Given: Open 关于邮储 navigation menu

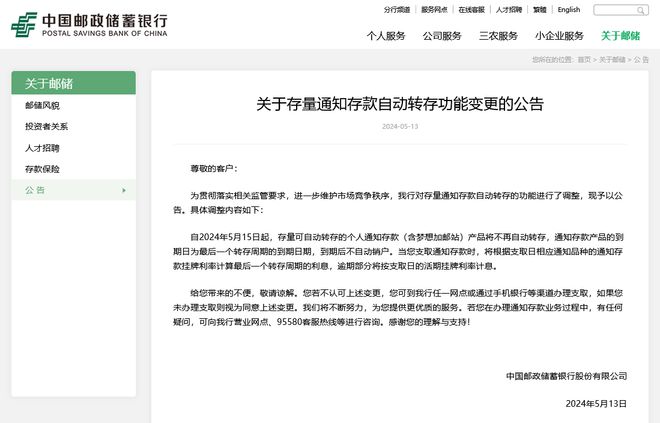Looking at the screenshot, I should point(620,36).
